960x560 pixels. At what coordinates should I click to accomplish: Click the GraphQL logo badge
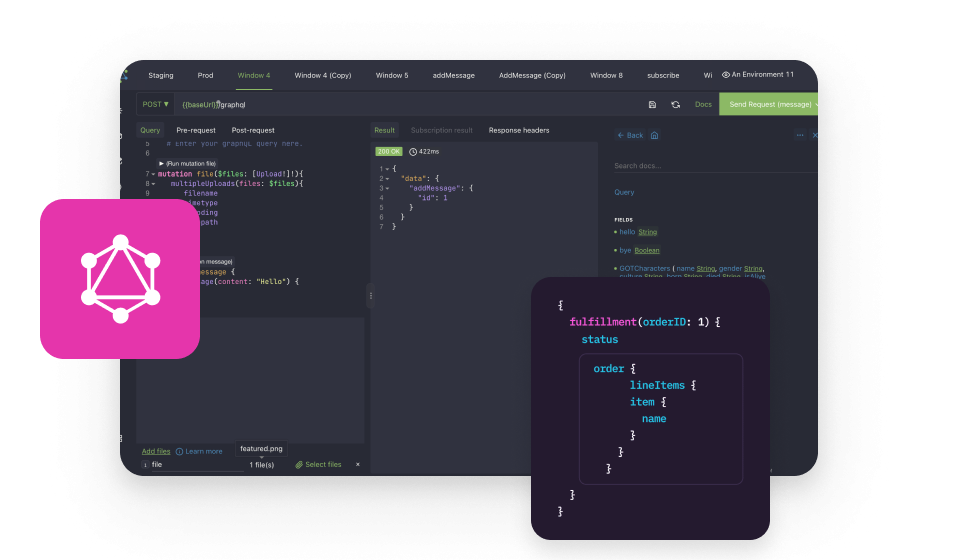(x=120, y=278)
